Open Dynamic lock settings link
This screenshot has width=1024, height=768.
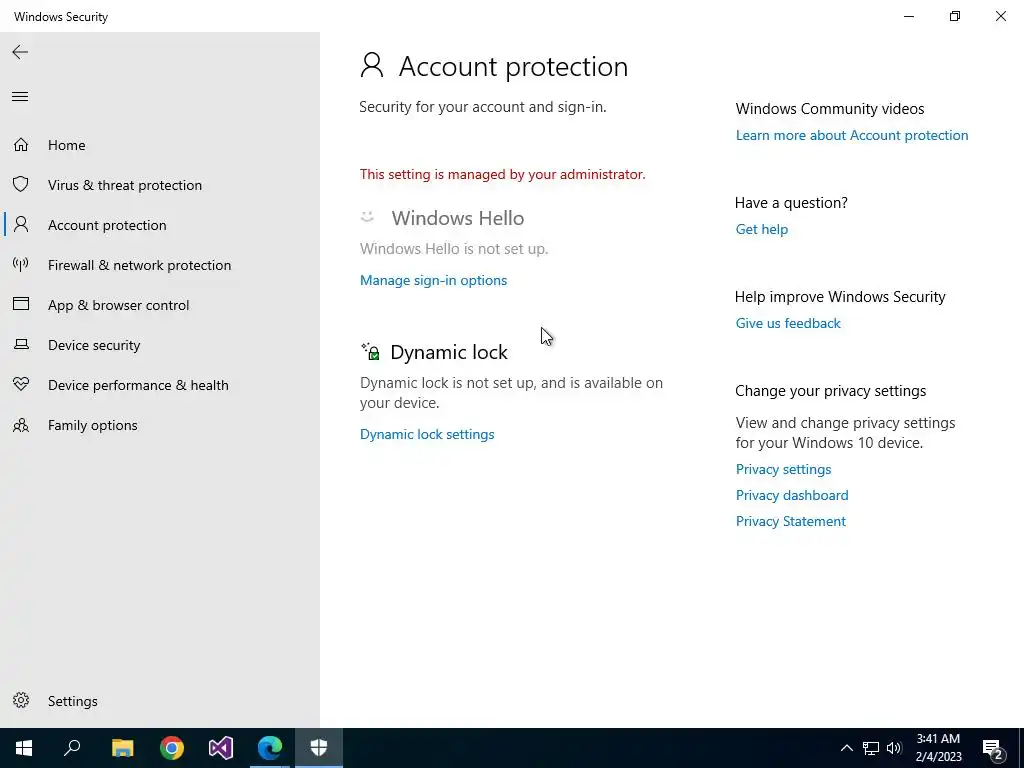click(427, 434)
